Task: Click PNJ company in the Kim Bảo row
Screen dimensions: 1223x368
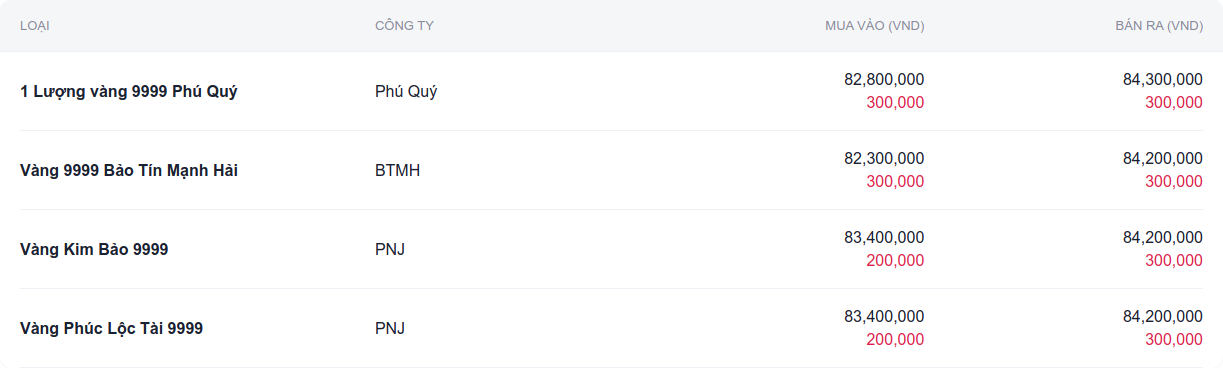Action: pos(390,249)
